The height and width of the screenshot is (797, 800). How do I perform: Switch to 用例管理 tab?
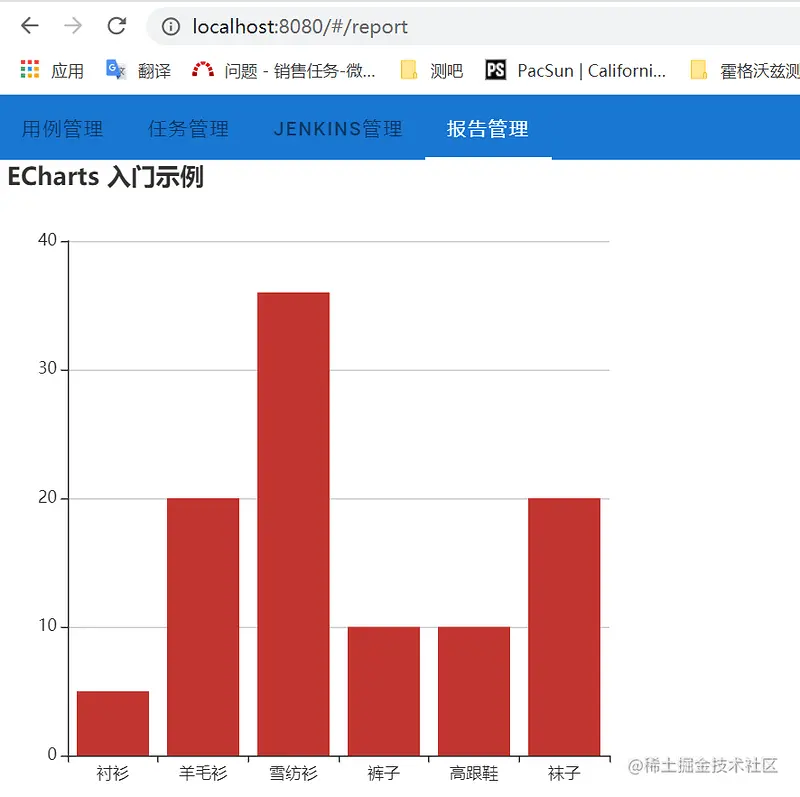coord(62,129)
